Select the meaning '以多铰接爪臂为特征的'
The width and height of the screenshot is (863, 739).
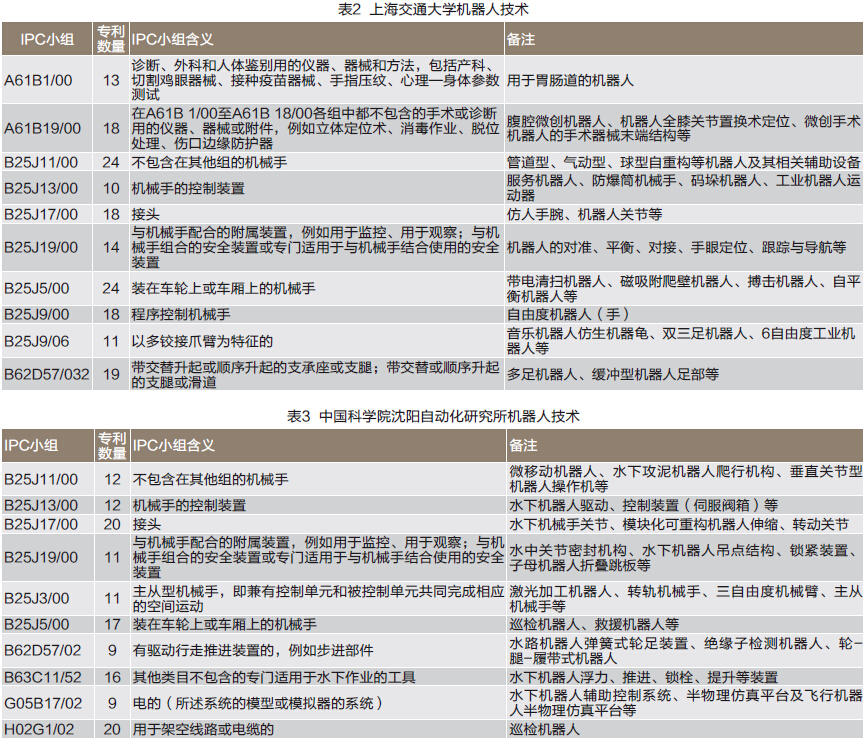(x=202, y=341)
